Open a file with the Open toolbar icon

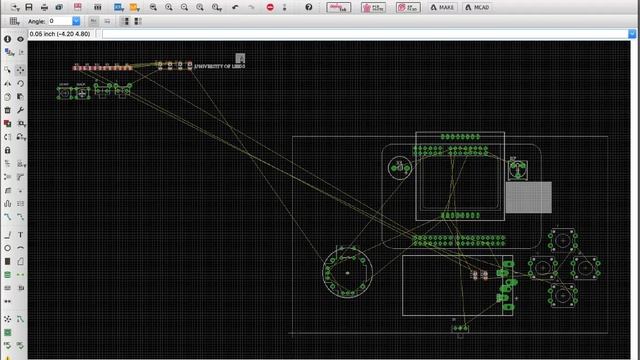15,7
